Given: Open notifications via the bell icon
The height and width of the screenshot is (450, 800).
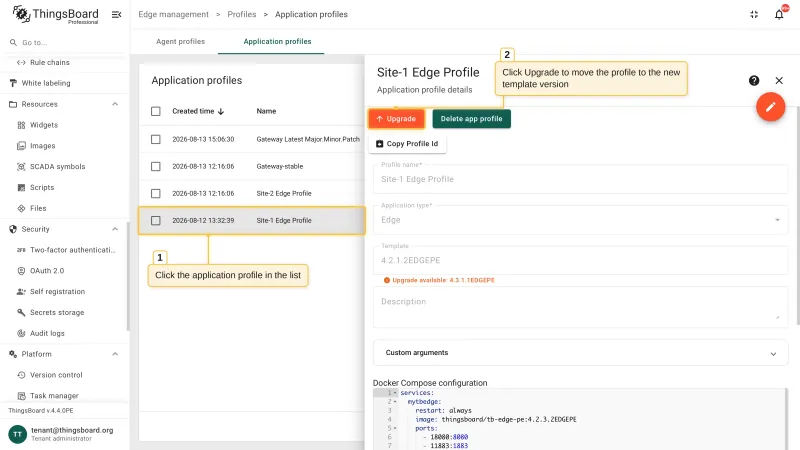Looking at the screenshot, I should [779, 14].
